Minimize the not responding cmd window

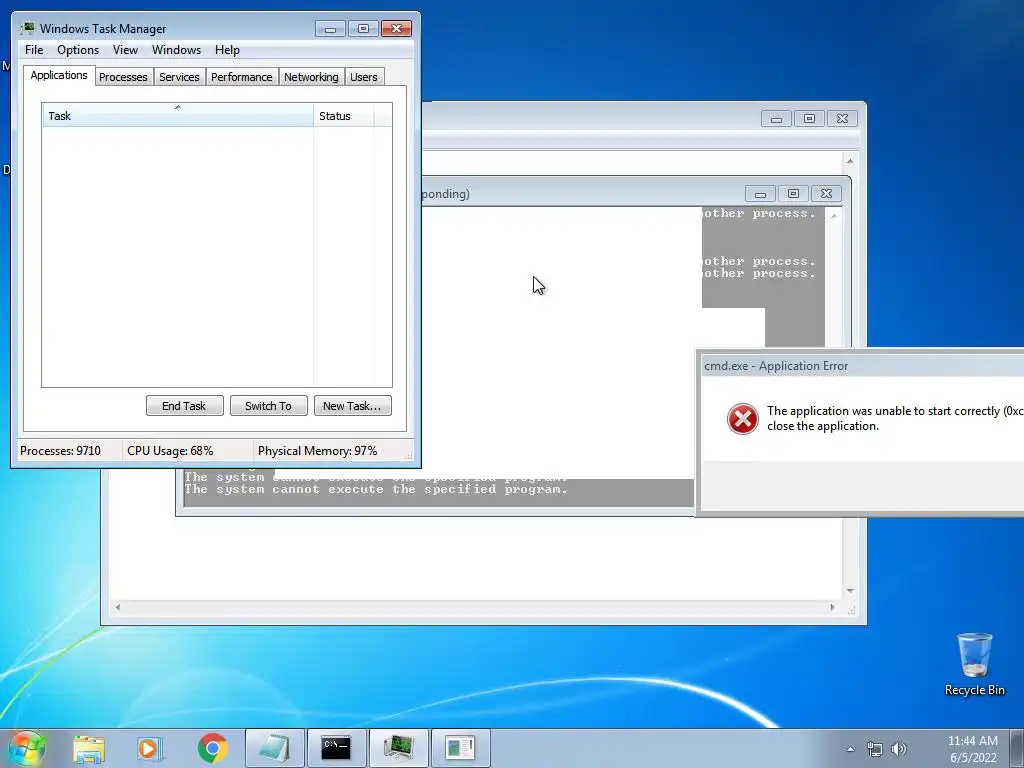pos(760,194)
